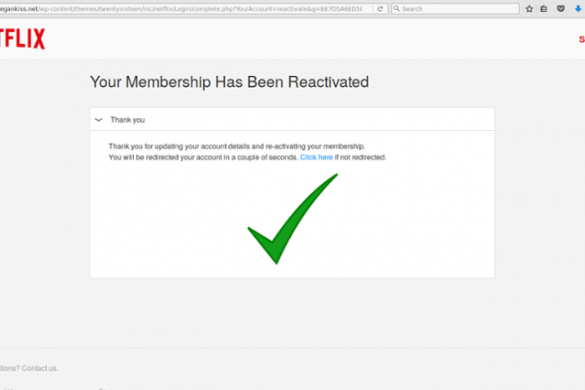Click the 'Thank you for updating your account details' sentence
Screen dimensions: 585x390
[x=237, y=146]
